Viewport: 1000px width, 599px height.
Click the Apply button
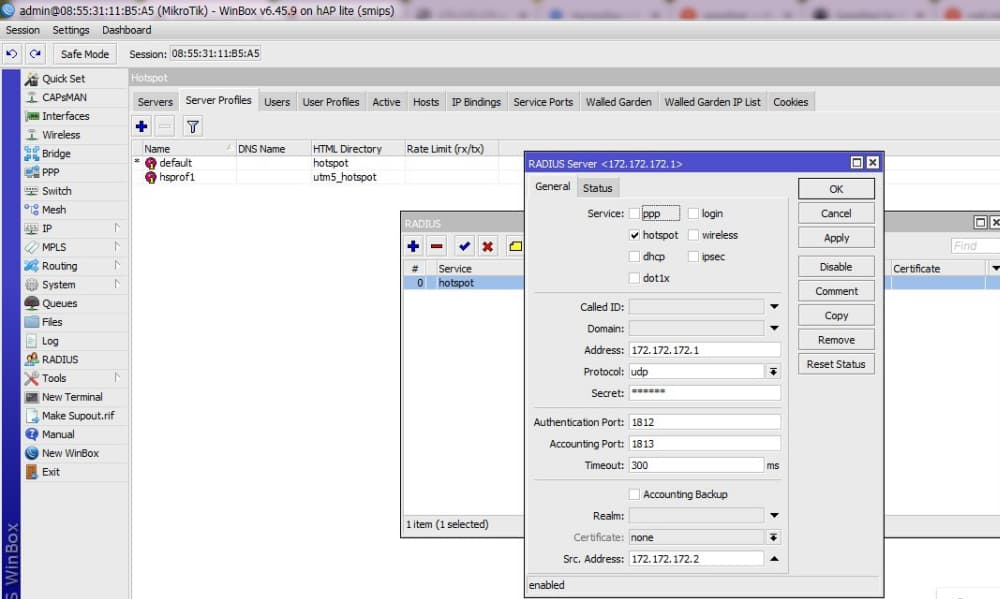[x=836, y=238]
